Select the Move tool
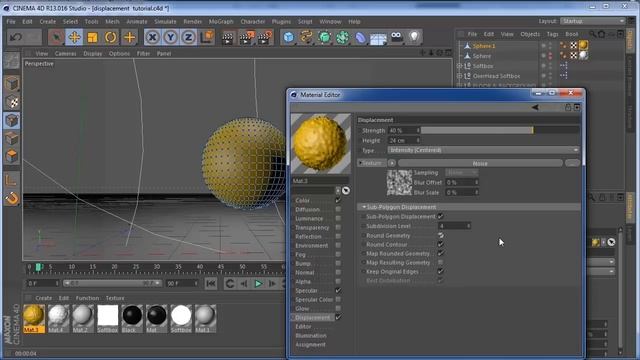The image size is (640, 360). (x=74, y=38)
